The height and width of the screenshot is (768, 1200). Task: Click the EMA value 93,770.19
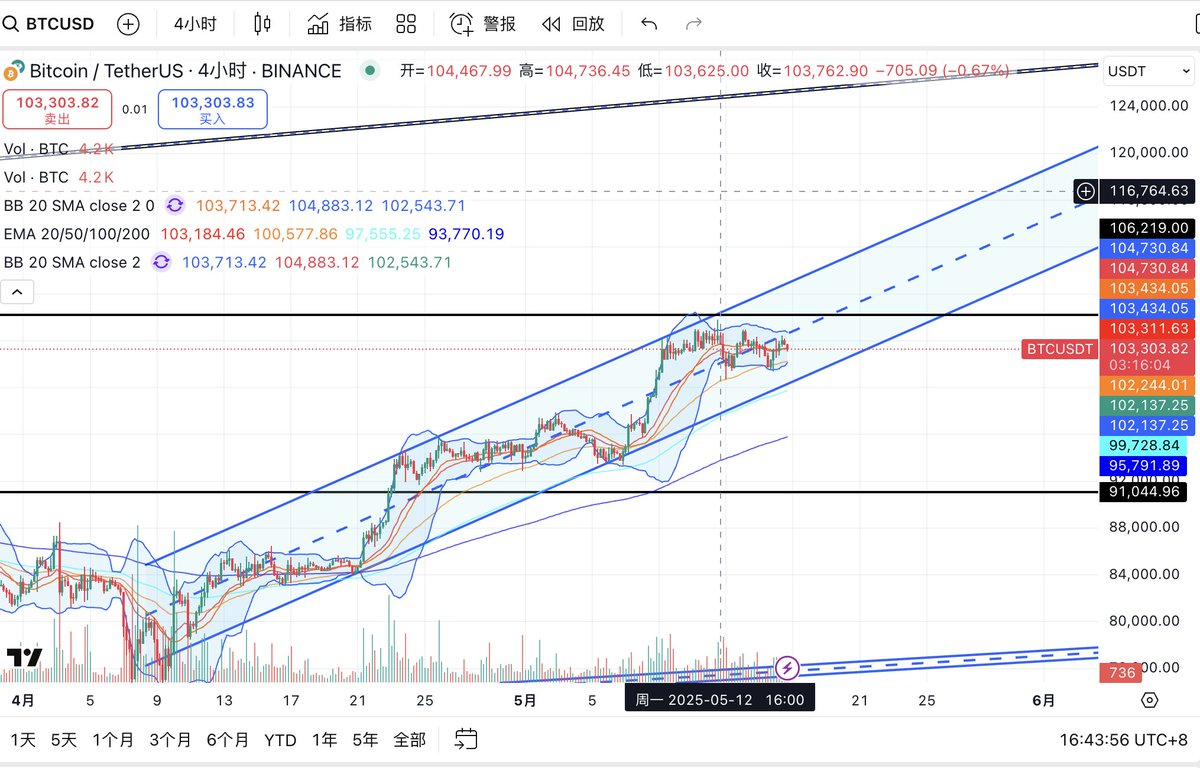[x=466, y=234]
